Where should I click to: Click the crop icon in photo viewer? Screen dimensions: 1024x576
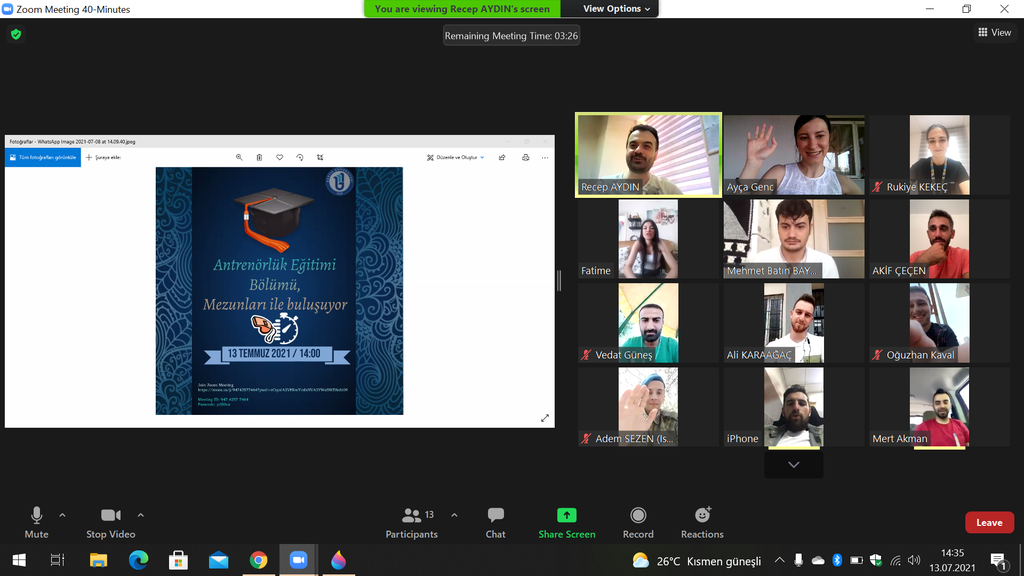click(x=320, y=157)
